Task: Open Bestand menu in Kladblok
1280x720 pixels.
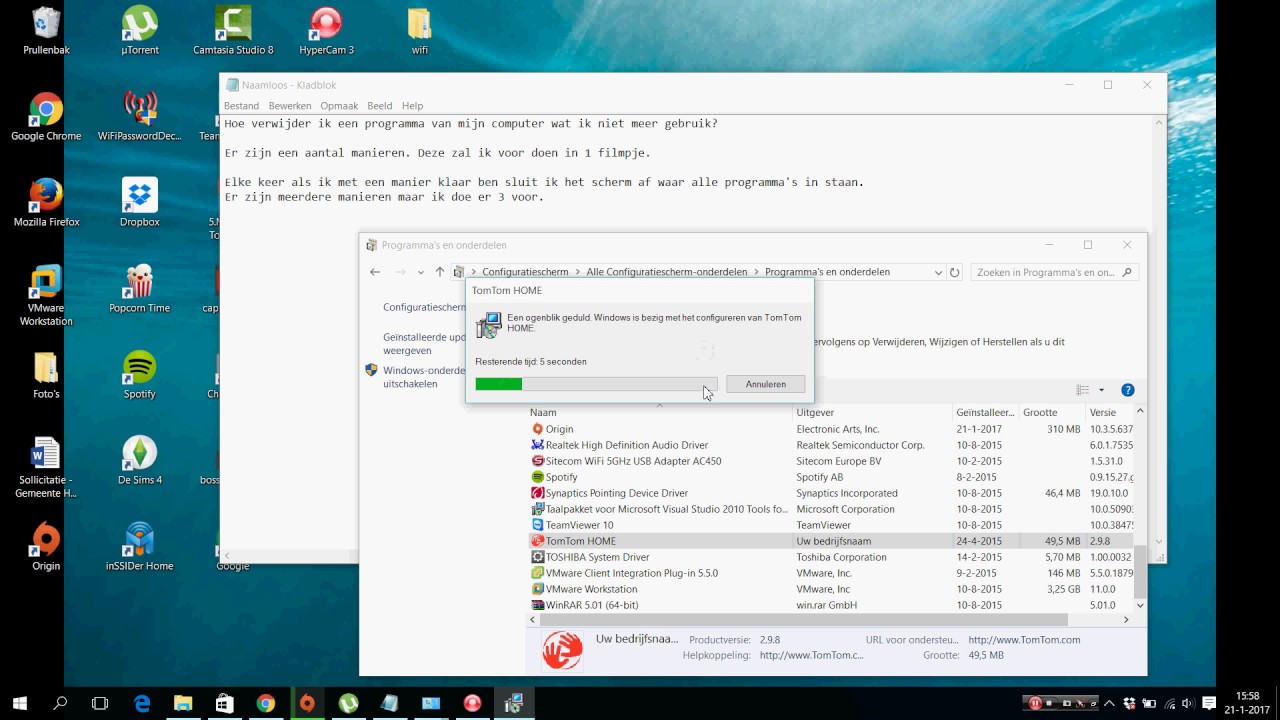Action: (241, 105)
